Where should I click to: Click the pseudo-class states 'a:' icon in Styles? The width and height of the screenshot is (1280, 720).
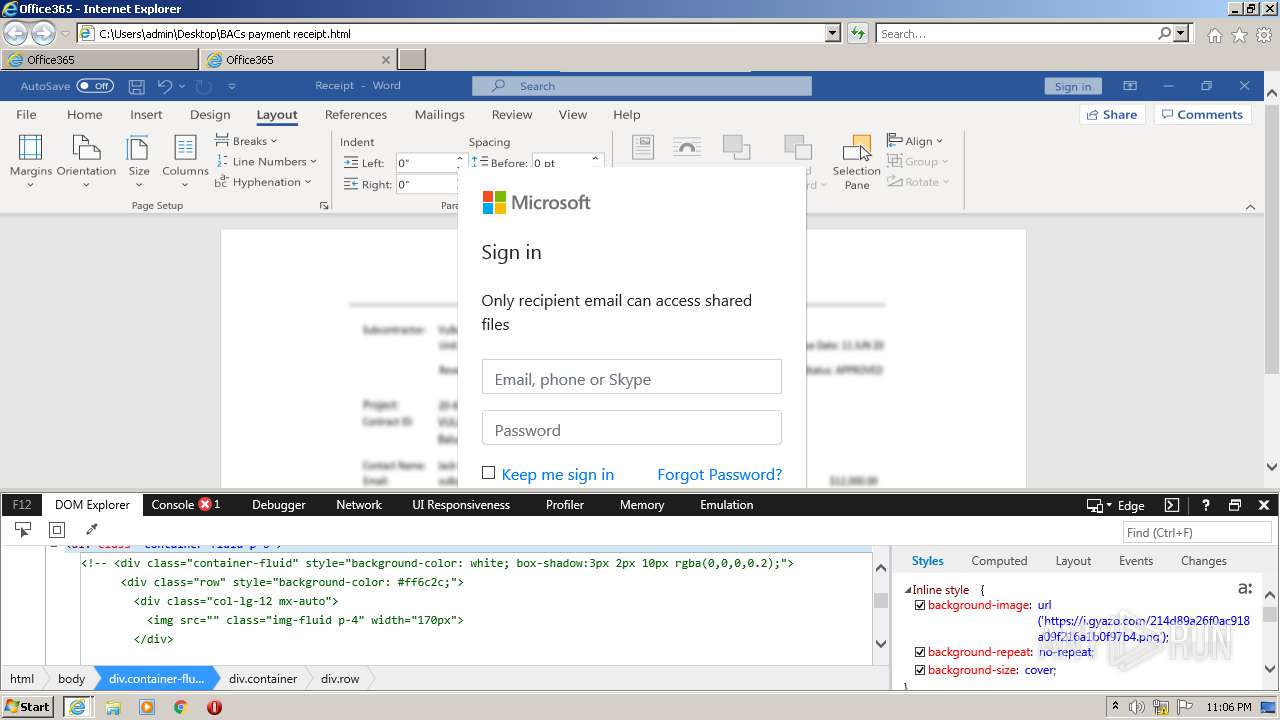(x=1246, y=588)
